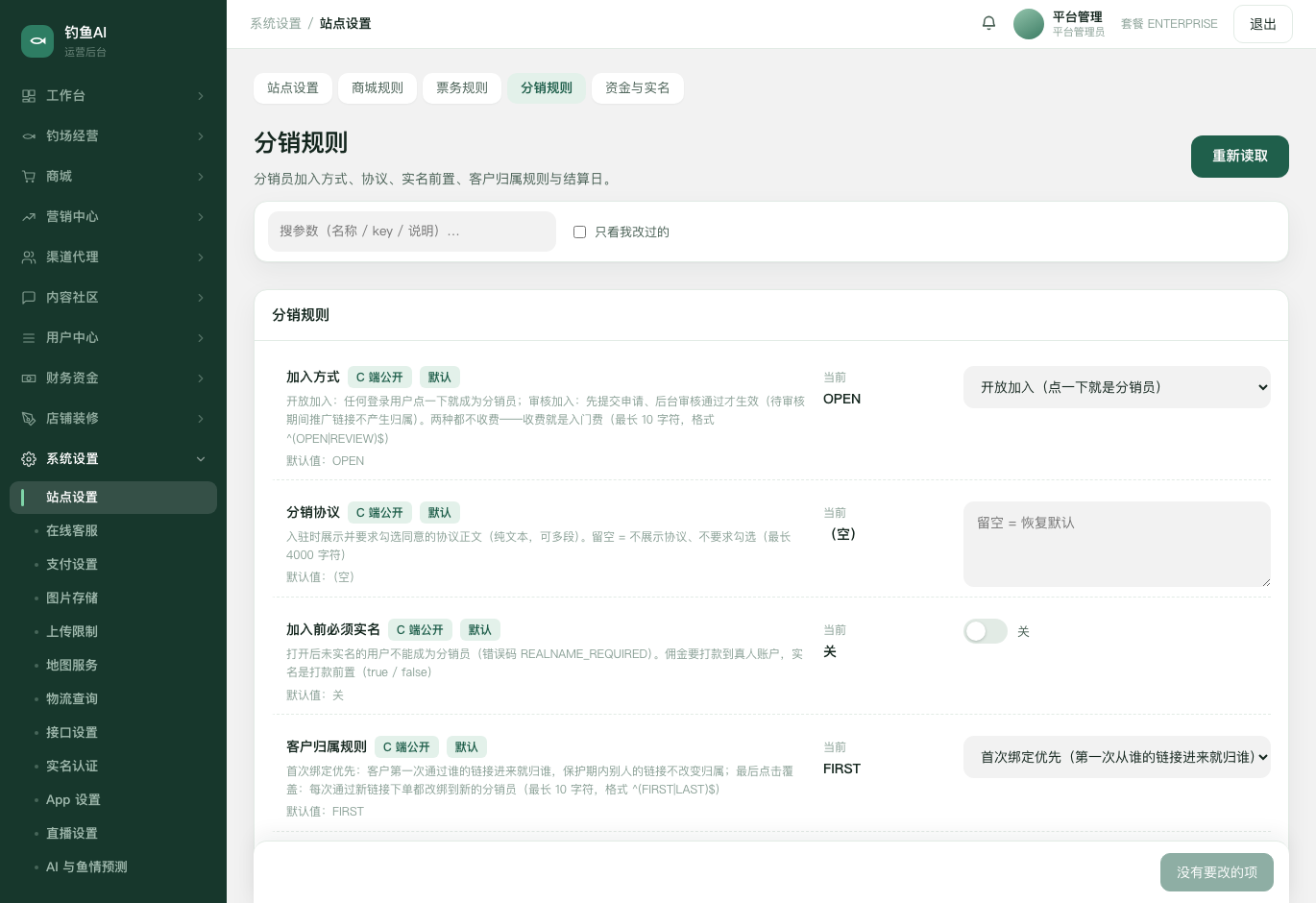Click the 用户中心 list icon
The image size is (1316, 903).
29,338
